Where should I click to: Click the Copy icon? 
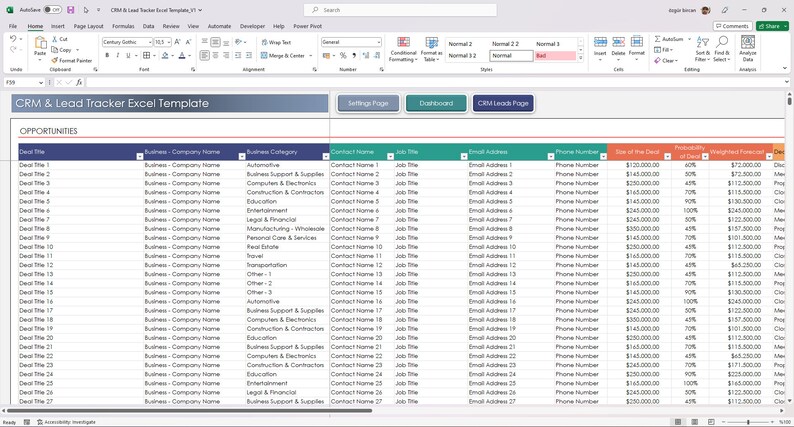[55, 50]
